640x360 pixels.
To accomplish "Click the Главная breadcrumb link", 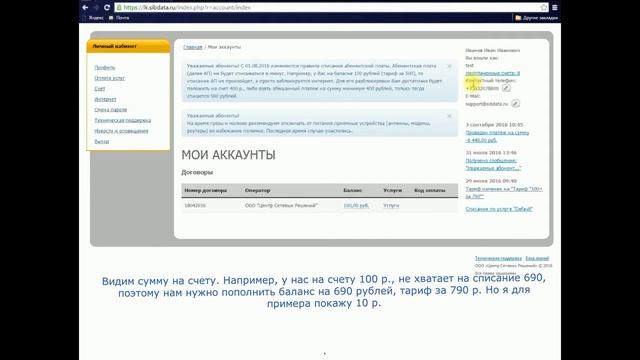I will pos(193,47).
